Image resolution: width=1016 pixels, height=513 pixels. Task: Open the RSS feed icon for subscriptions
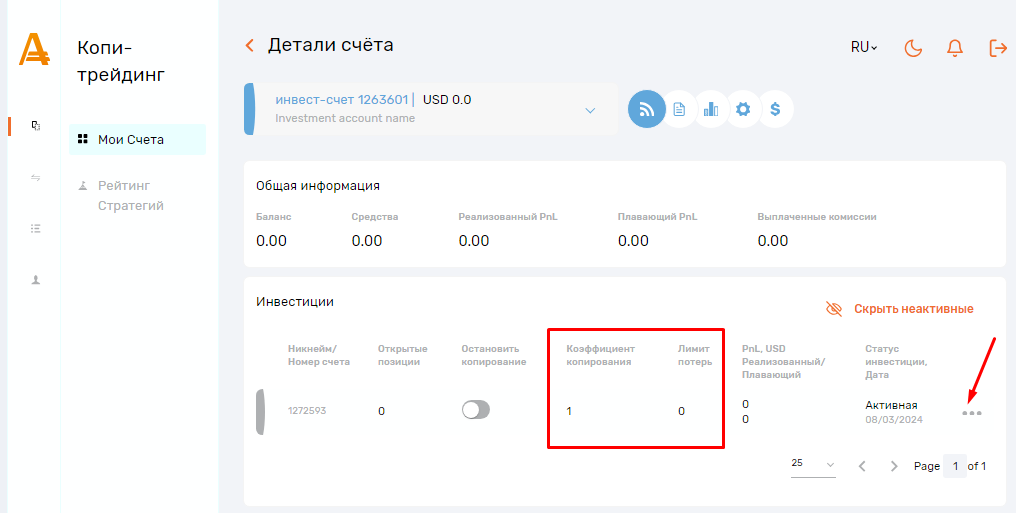(x=646, y=109)
